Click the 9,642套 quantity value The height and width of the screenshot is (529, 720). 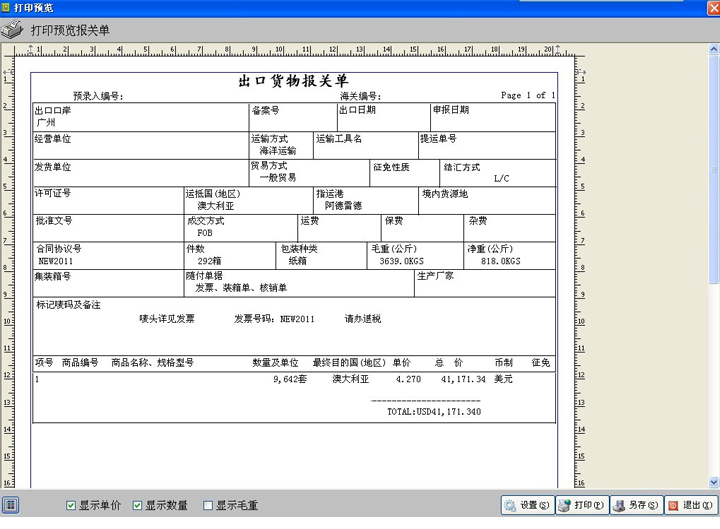click(x=290, y=379)
